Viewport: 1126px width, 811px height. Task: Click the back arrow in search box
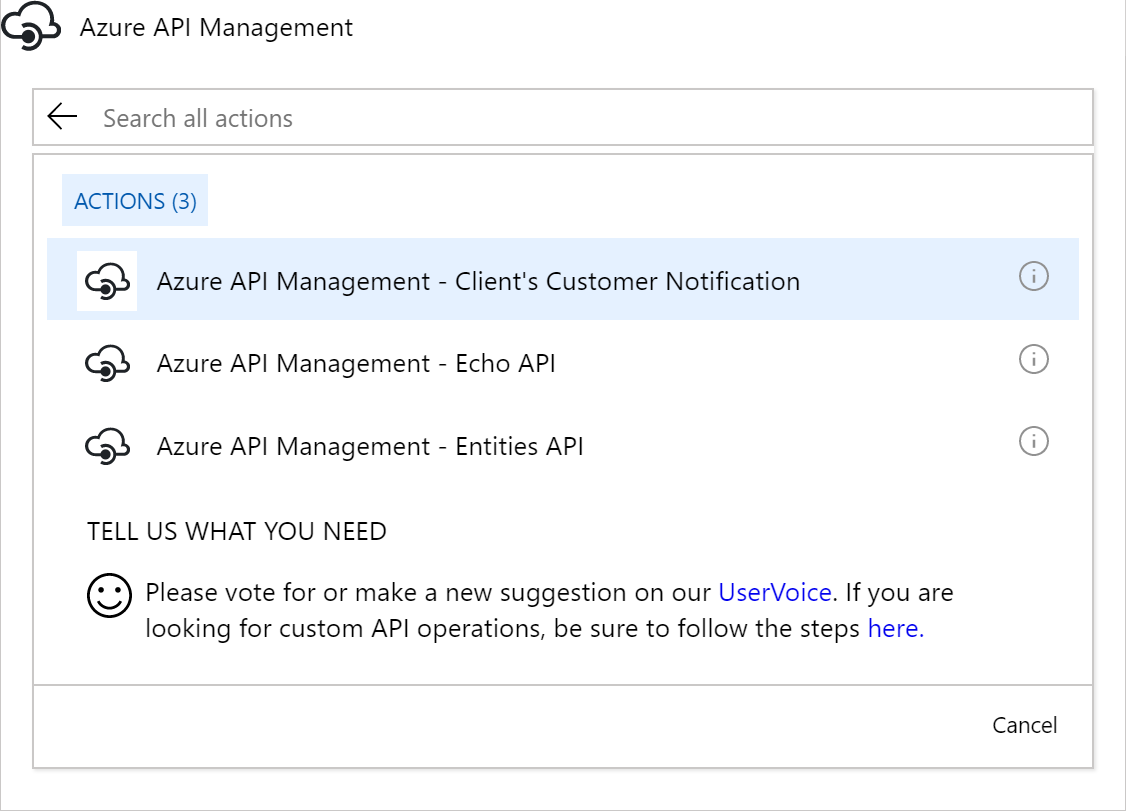point(62,116)
